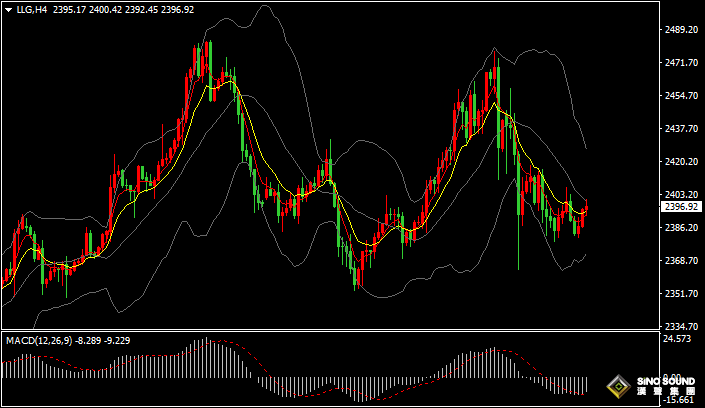Click the 2334.70 price axis label
Image resolution: width=705 pixels, height=408 pixels.
click(x=680, y=327)
